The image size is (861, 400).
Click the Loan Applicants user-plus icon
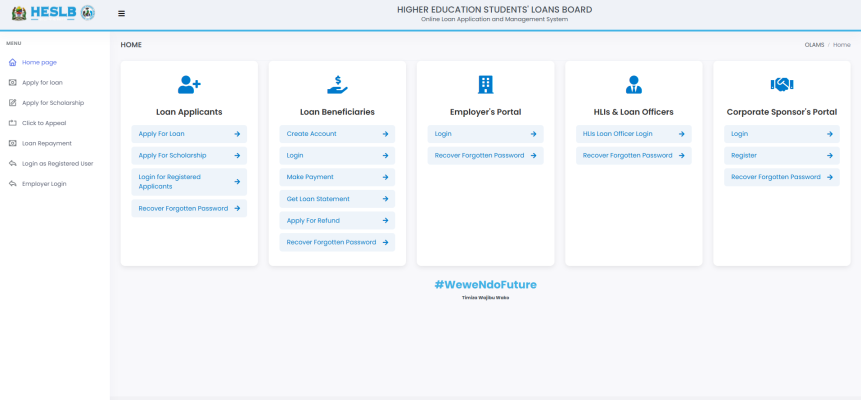(189, 85)
